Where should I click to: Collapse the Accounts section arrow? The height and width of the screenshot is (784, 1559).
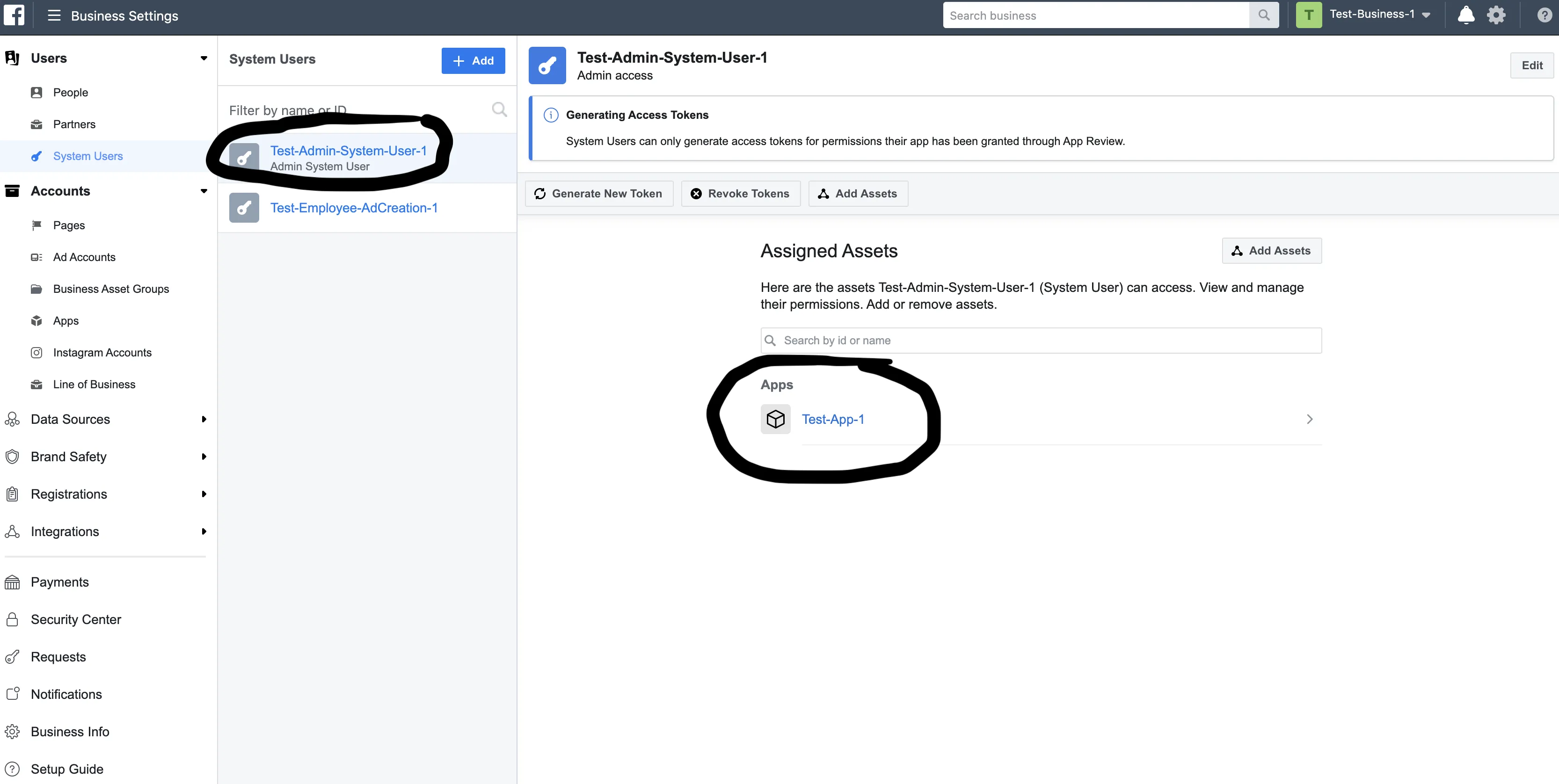[204, 191]
